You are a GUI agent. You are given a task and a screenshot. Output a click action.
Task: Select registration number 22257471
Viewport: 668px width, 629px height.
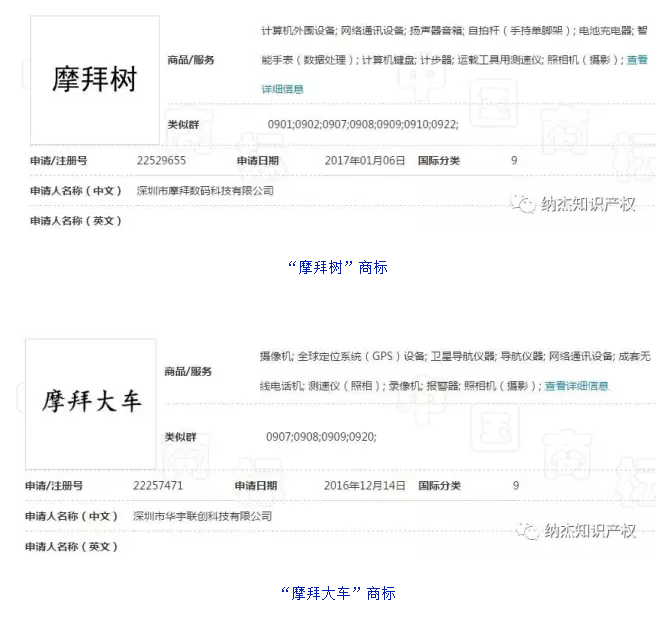(x=158, y=486)
